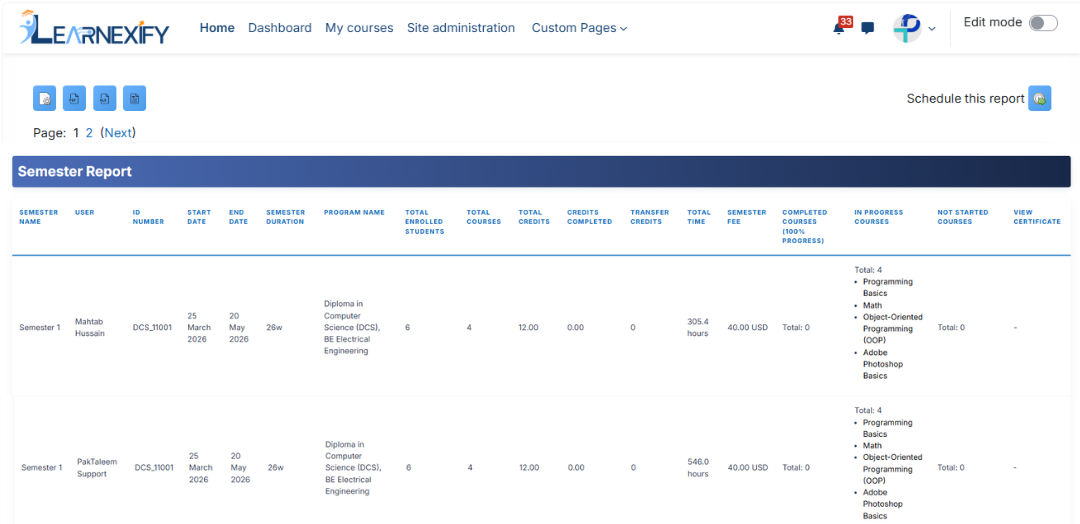Open the Custom Pages dropdown
1080x524 pixels.
(579, 28)
